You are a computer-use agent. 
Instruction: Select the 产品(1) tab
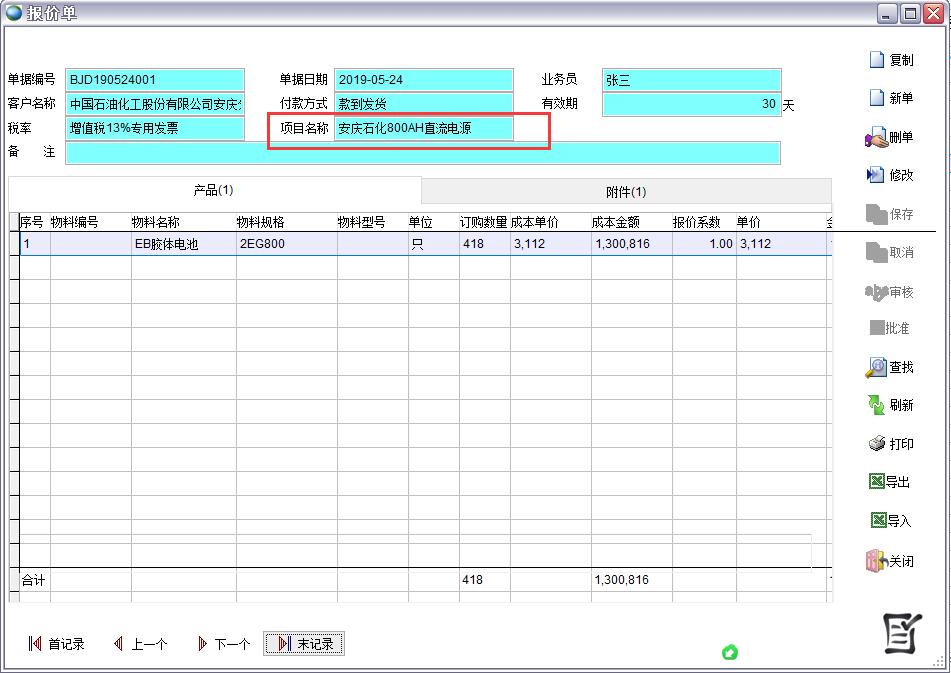213,190
